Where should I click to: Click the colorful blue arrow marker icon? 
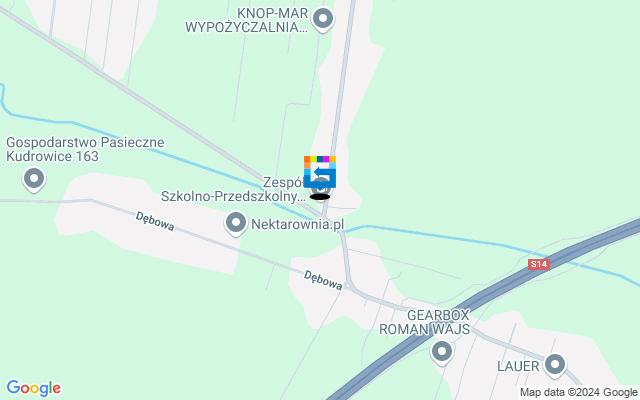[x=320, y=172]
